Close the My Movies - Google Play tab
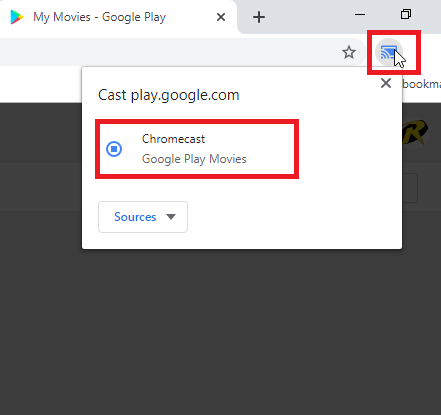 221,17
